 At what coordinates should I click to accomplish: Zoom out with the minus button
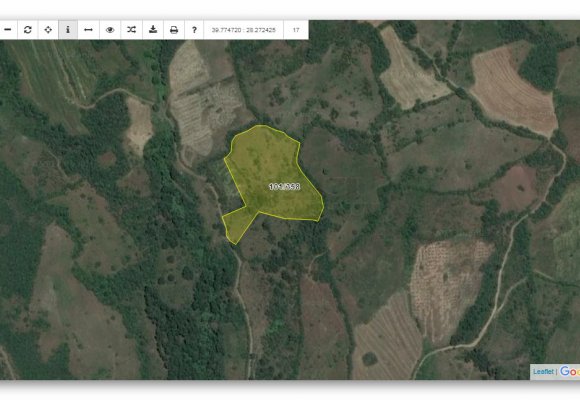tap(8, 30)
